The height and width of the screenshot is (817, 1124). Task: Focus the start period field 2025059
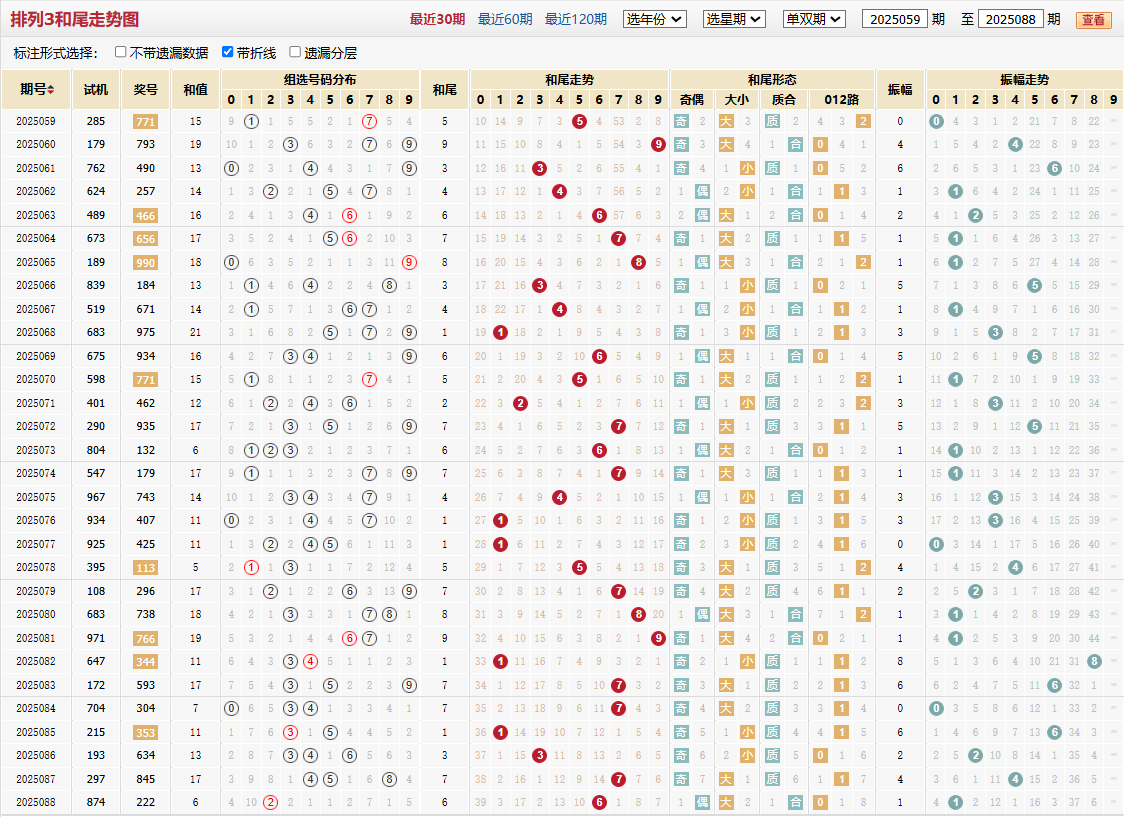[x=895, y=19]
